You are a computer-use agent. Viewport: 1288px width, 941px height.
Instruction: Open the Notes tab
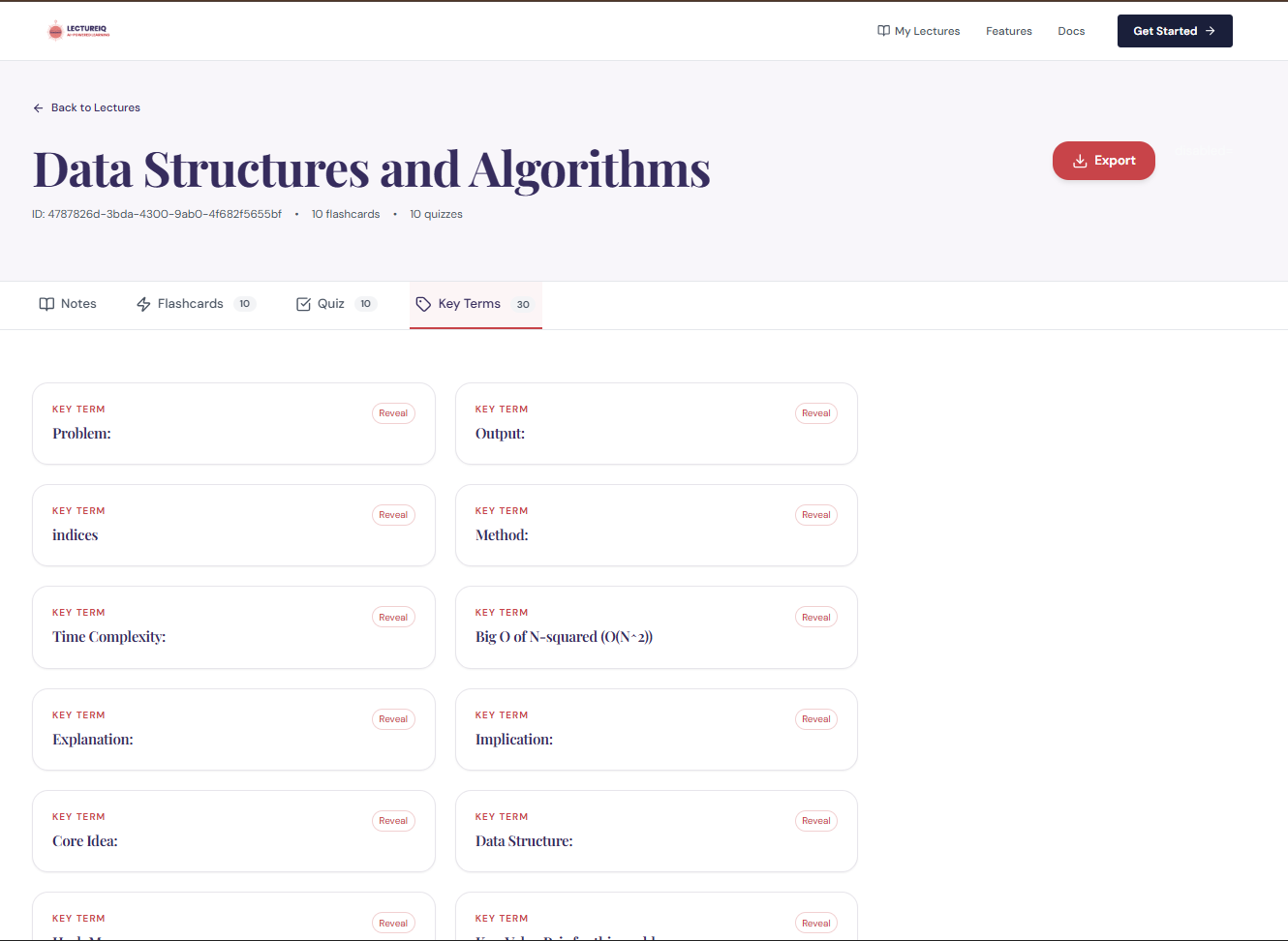[x=68, y=304]
